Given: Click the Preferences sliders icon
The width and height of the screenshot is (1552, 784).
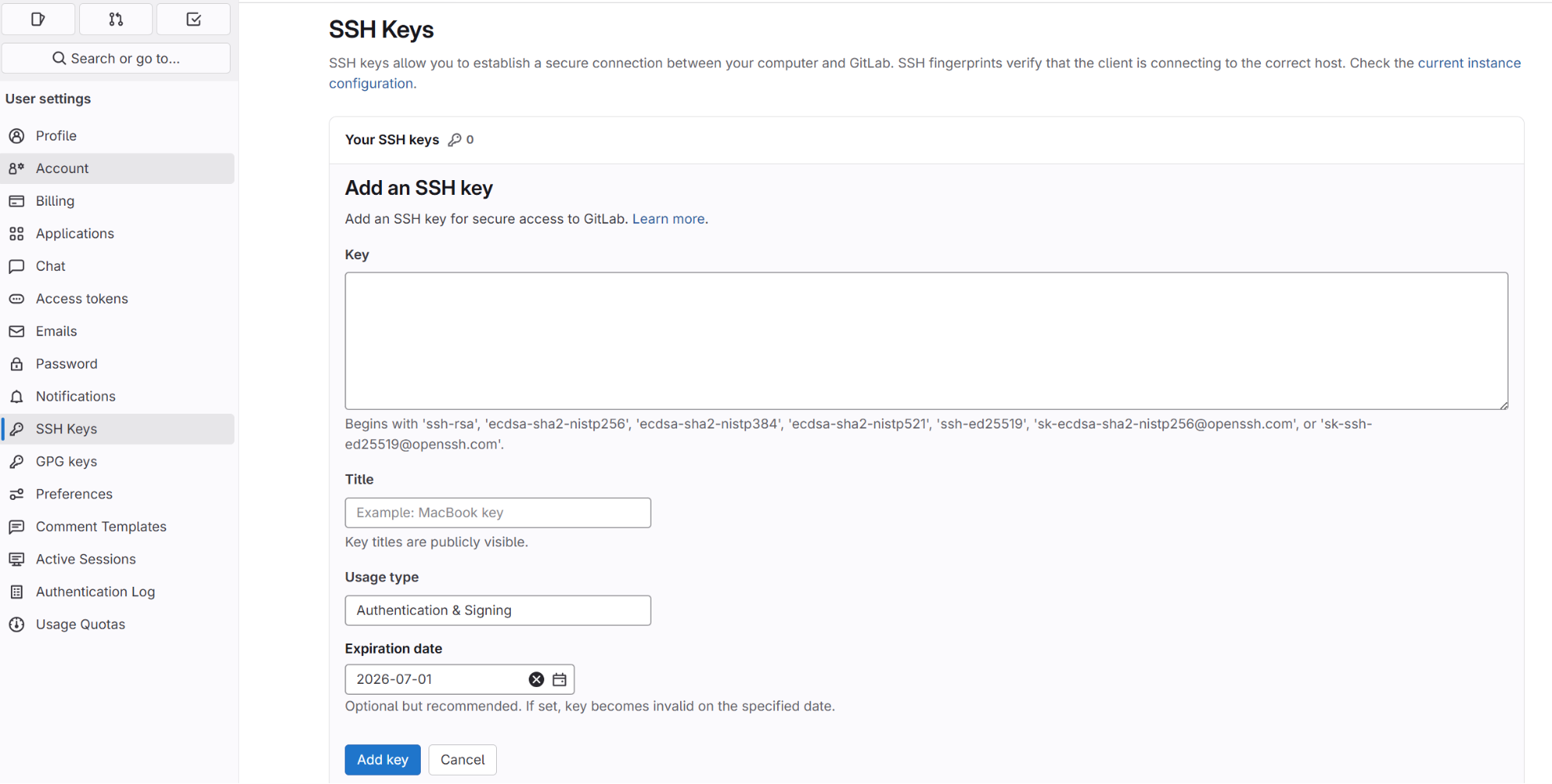Looking at the screenshot, I should pos(16,494).
